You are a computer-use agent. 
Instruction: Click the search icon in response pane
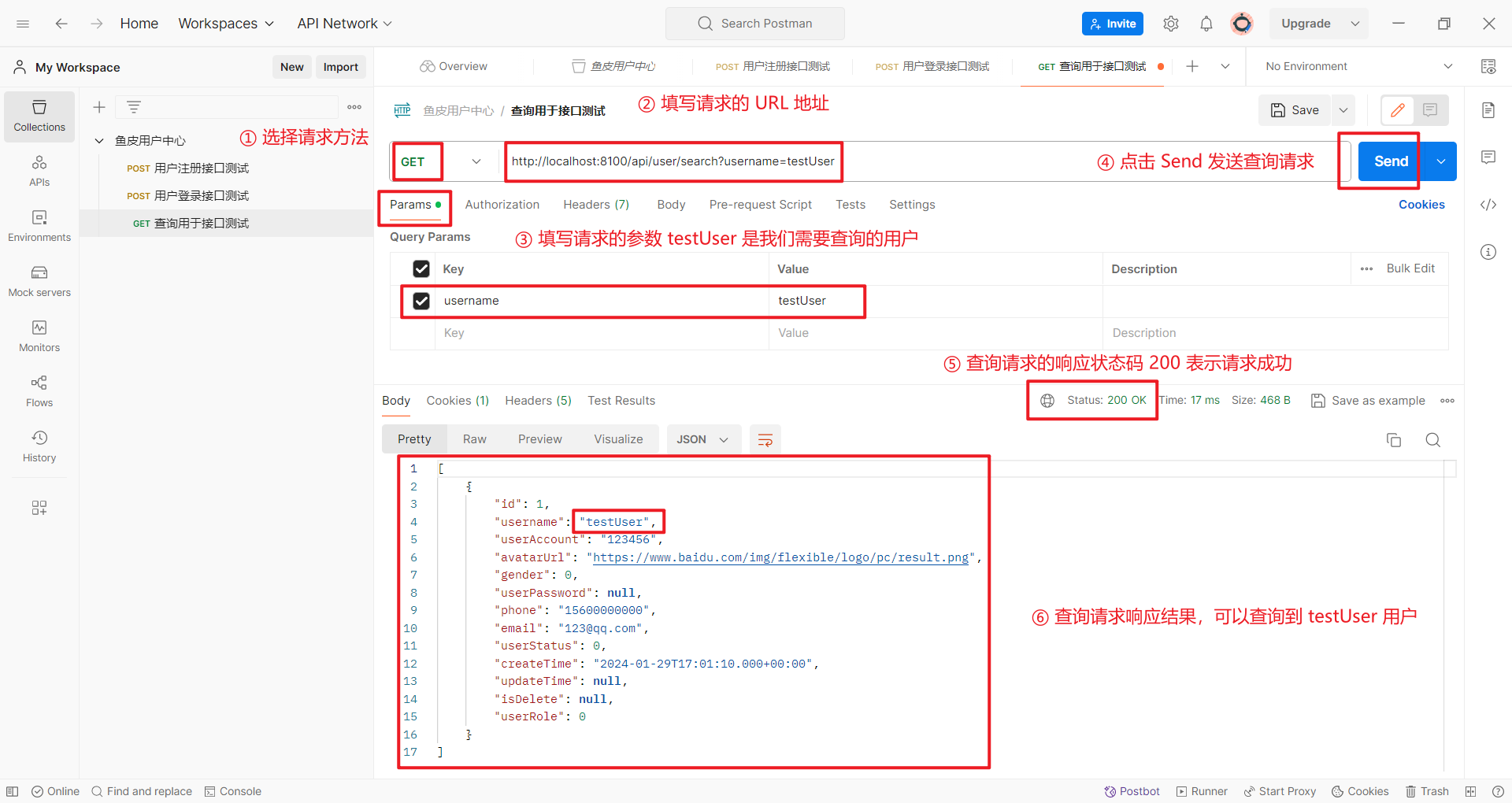[x=1432, y=440]
